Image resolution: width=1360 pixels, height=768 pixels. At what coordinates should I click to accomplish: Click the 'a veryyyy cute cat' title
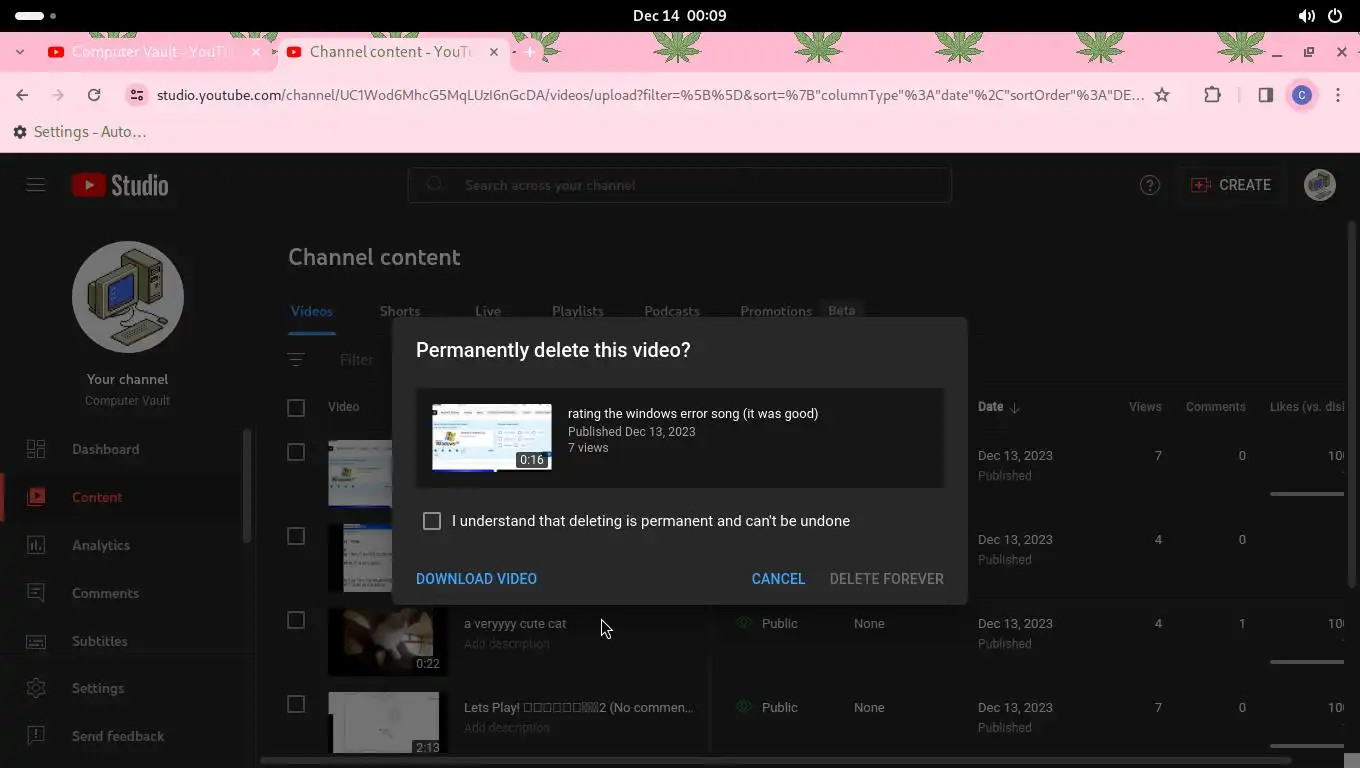coord(515,624)
